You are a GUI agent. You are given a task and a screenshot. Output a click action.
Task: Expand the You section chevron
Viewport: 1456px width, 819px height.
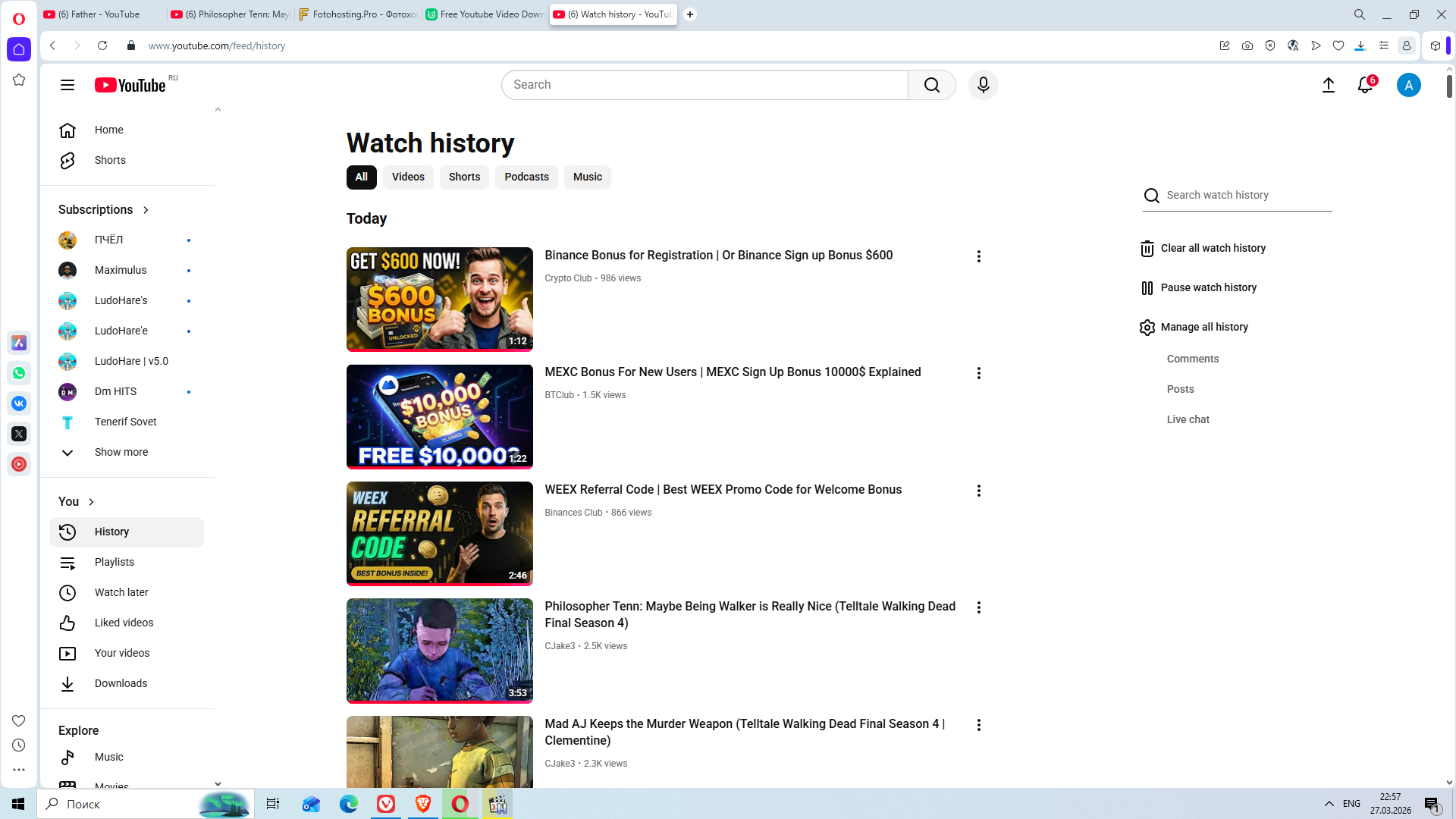[91, 502]
